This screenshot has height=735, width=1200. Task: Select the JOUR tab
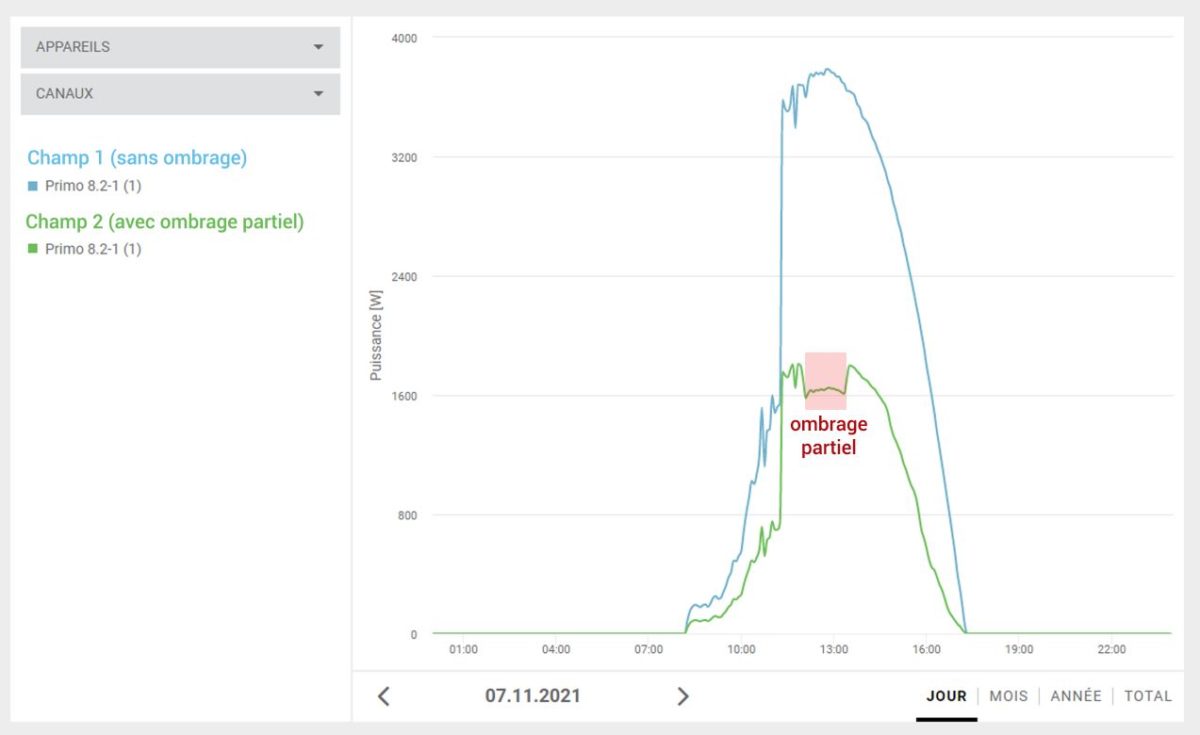point(946,696)
